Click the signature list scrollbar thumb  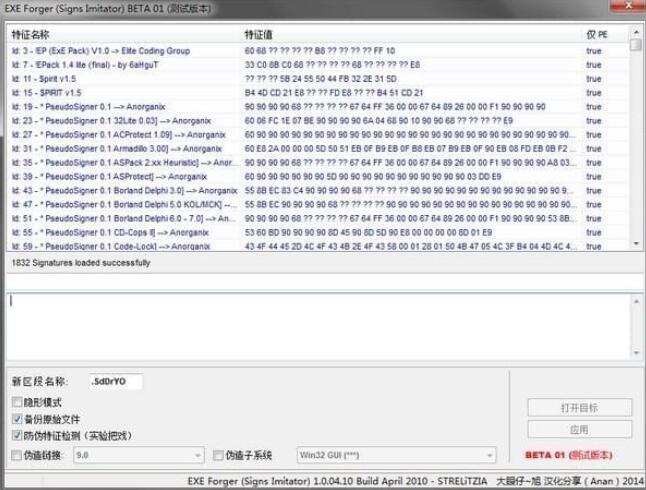coord(636,45)
